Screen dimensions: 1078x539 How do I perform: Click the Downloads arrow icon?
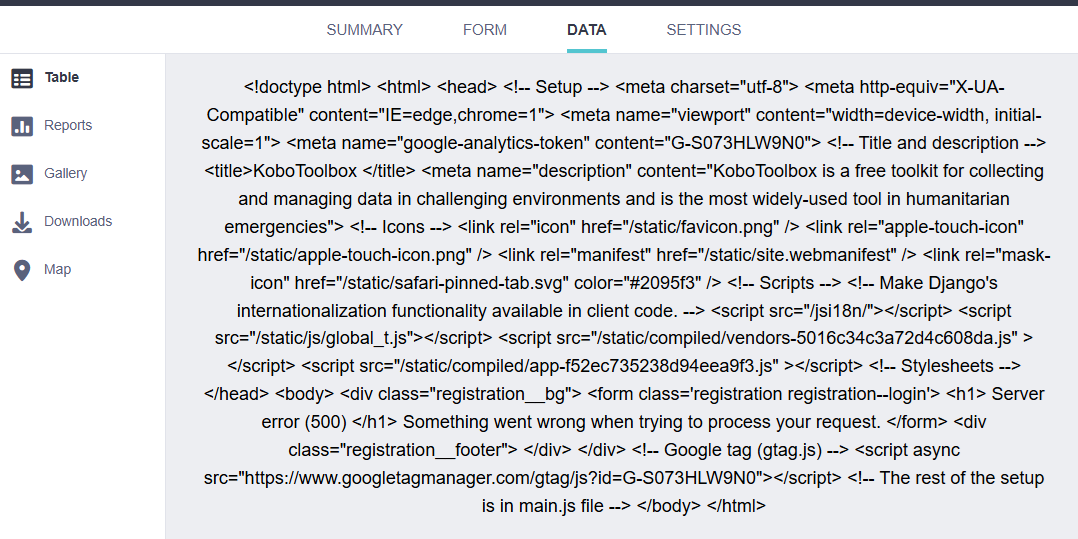coord(22,223)
